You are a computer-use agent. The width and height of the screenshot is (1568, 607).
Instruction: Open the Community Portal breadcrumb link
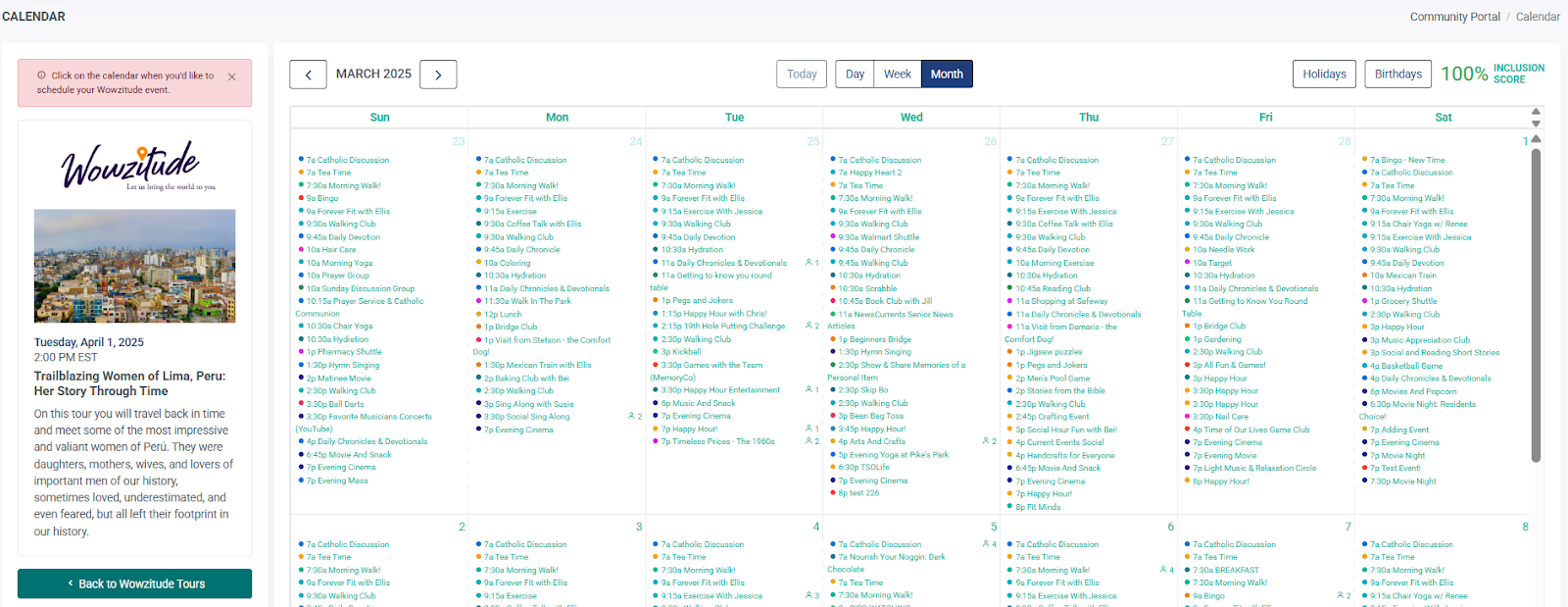coord(1454,17)
